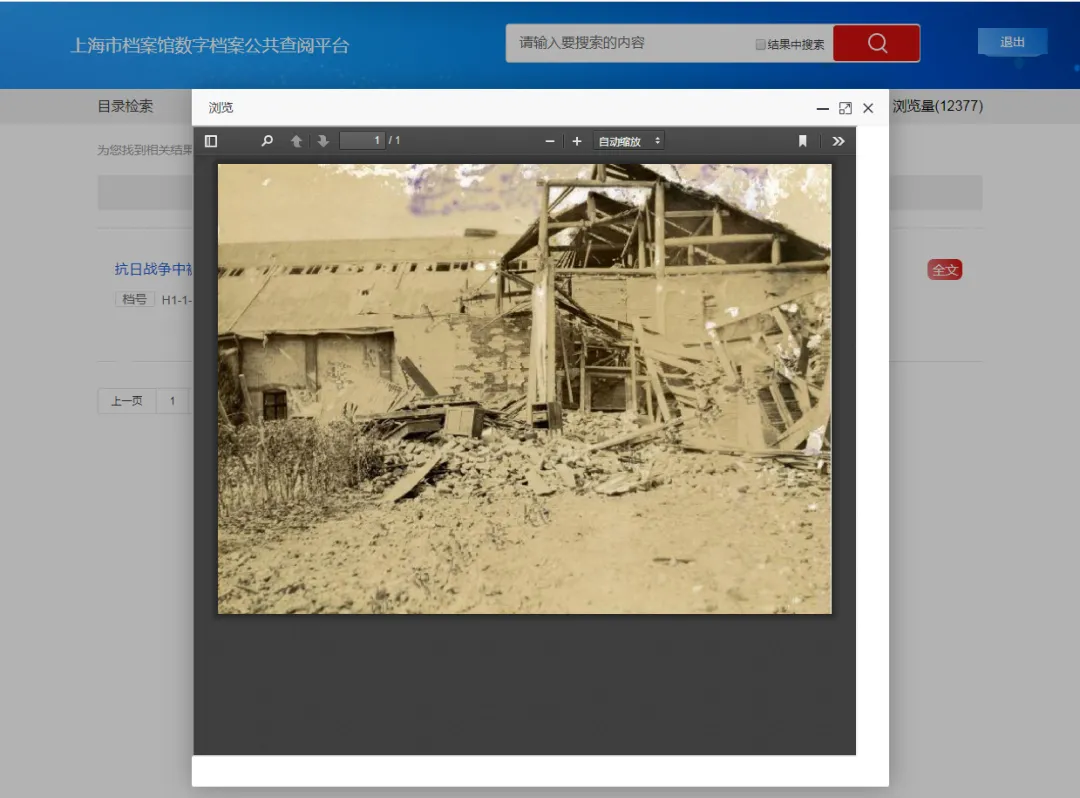Viewport: 1080px width, 798px height.
Task: Click the red 全文 badge
Action: pos(944,270)
